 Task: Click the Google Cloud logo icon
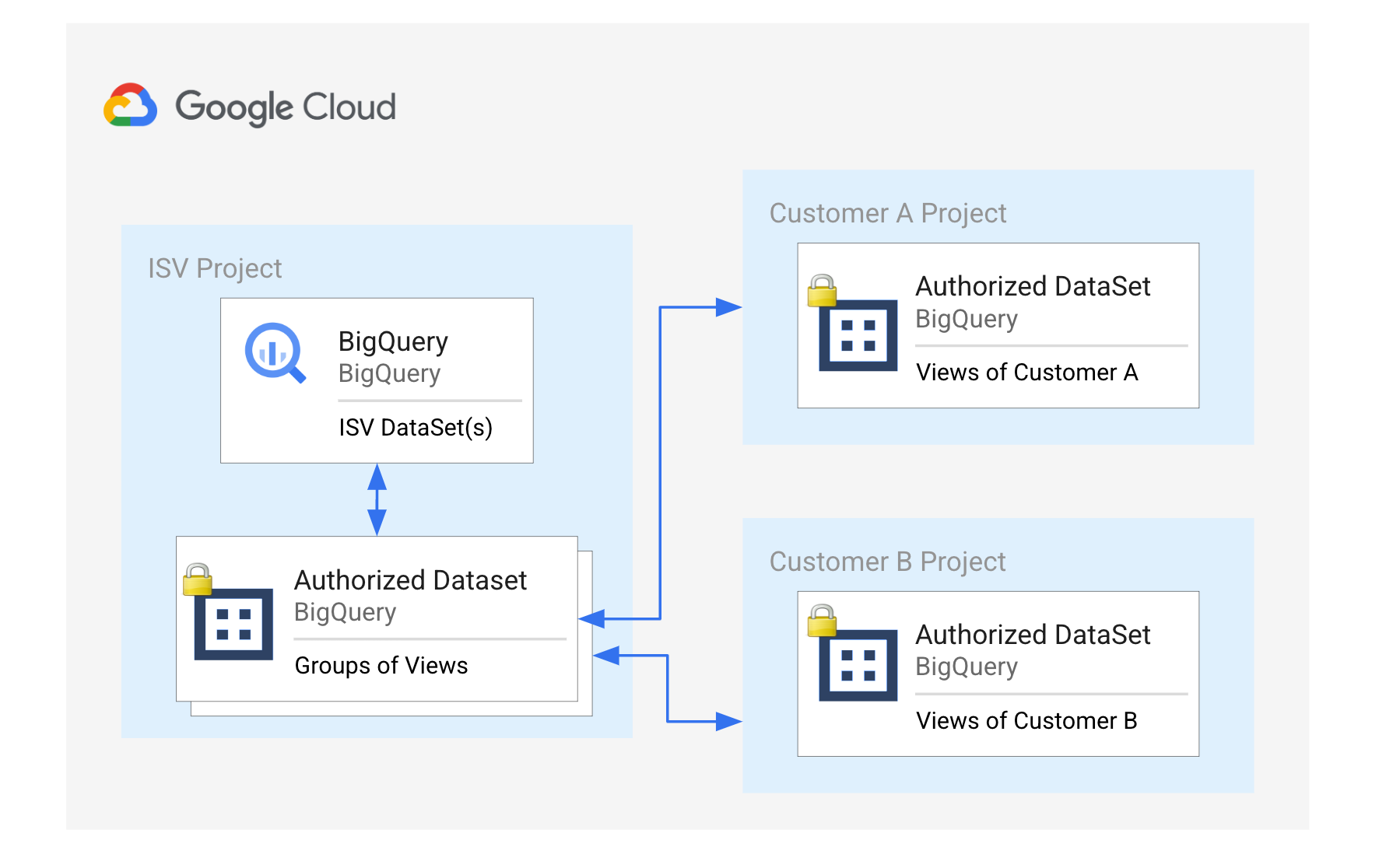pyautogui.click(x=130, y=105)
